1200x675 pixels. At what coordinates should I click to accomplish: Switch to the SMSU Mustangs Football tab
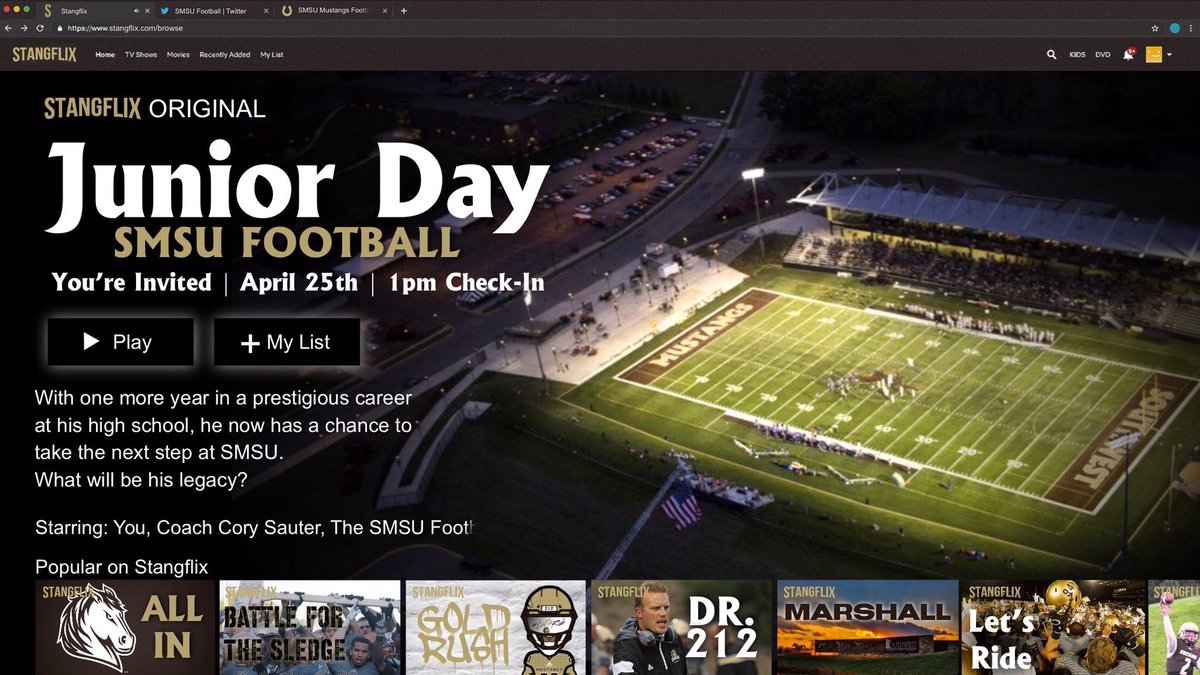pos(335,11)
